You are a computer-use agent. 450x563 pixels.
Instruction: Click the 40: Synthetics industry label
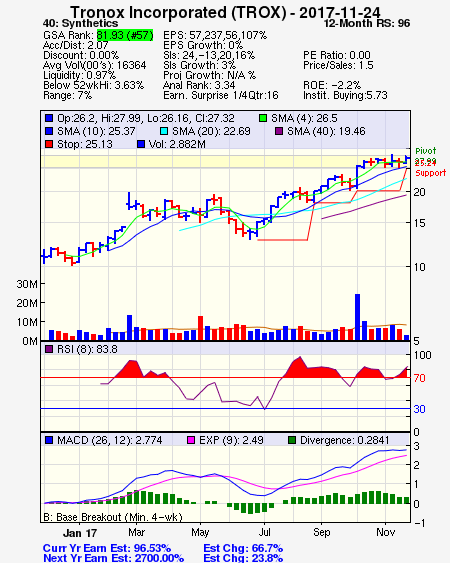[x=80, y=24]
